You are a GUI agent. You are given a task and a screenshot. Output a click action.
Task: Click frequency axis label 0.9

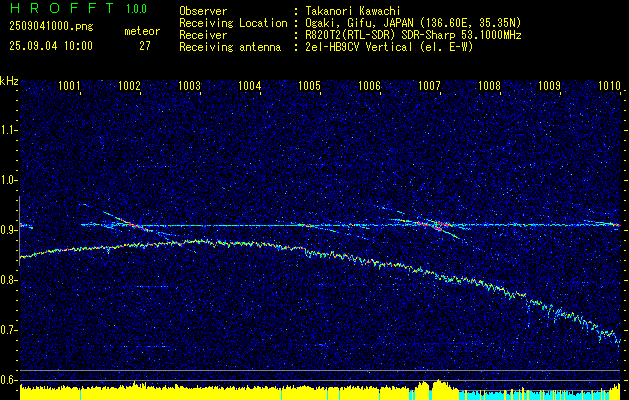tap(8, 230)
